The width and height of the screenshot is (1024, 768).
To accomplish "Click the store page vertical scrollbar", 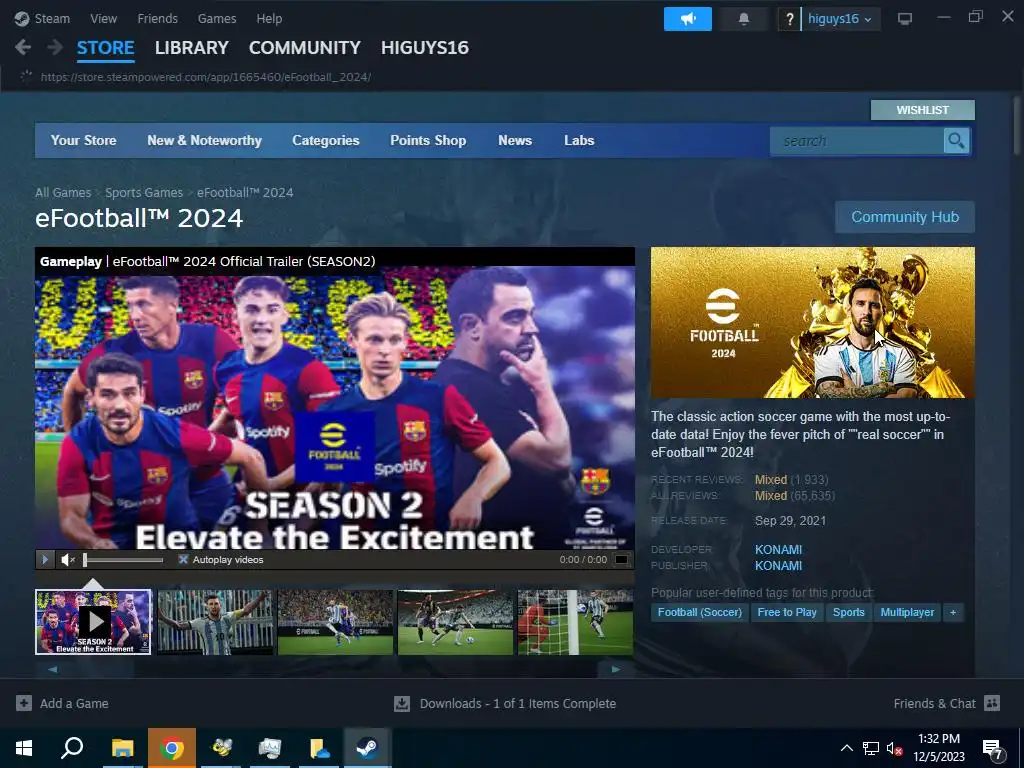I will tap(1017, 126).
